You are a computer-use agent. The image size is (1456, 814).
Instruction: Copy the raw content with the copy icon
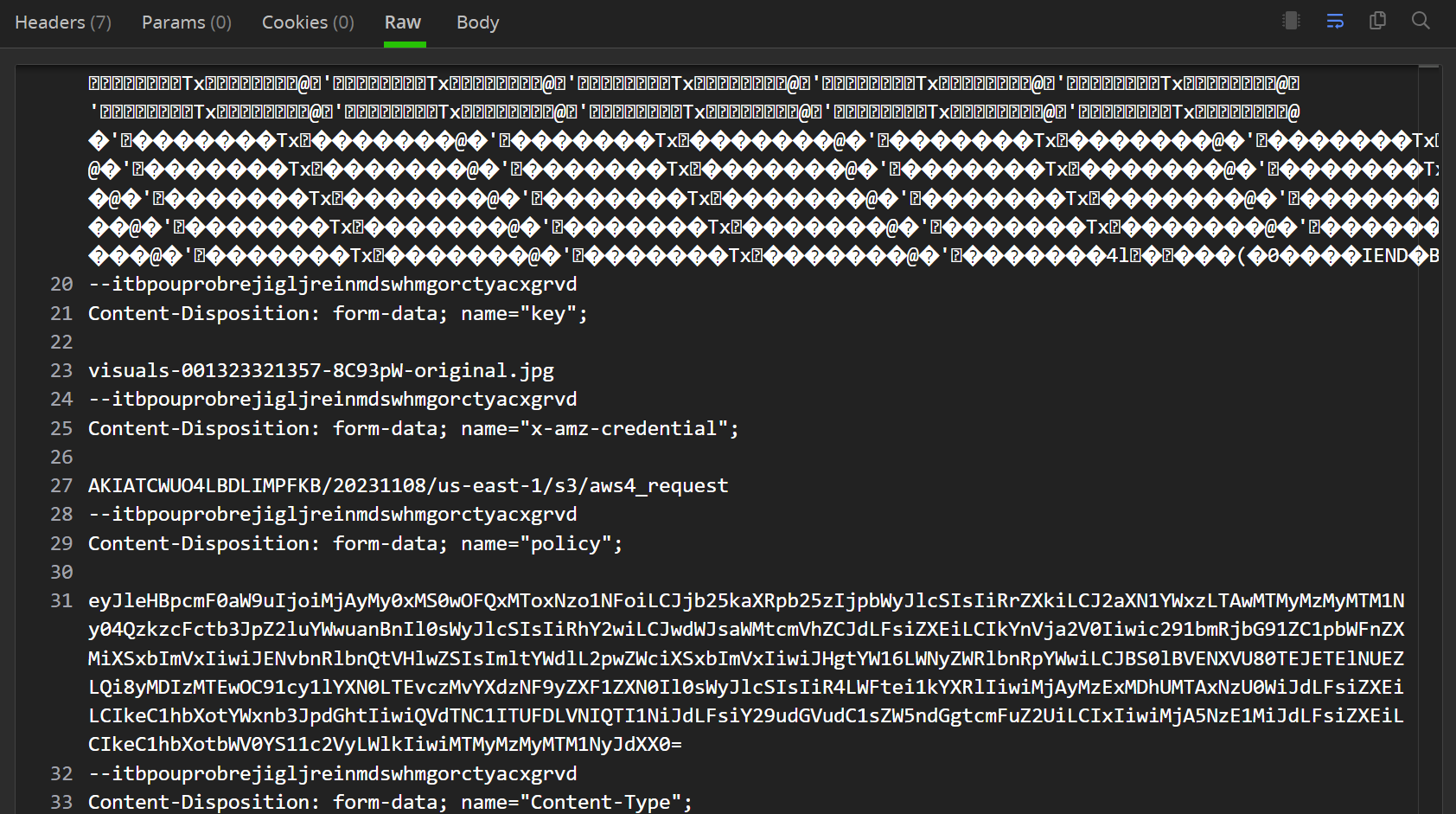(x=1378, y=21)
